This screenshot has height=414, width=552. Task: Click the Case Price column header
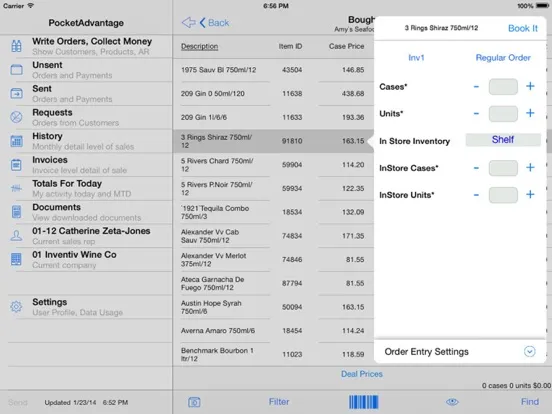coord(346,46)
